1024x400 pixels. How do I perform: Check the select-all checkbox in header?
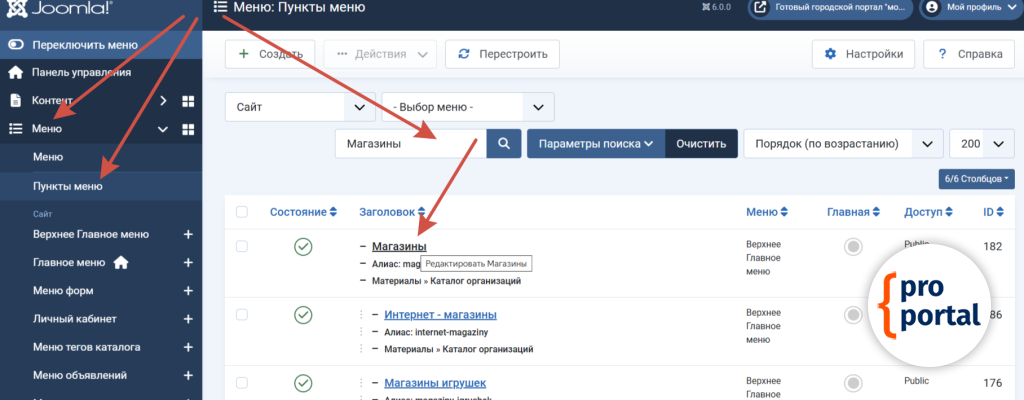coord(242,212)
